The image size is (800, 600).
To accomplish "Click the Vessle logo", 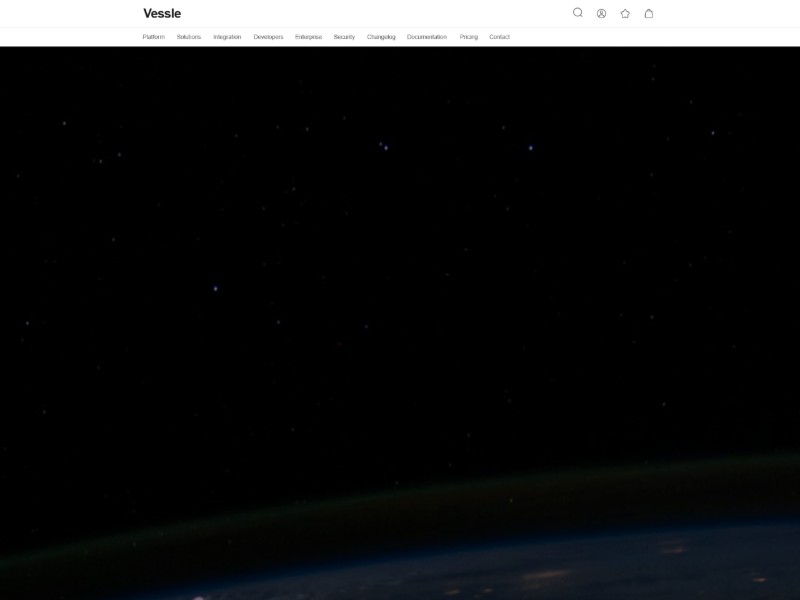I will pos(162,13).
